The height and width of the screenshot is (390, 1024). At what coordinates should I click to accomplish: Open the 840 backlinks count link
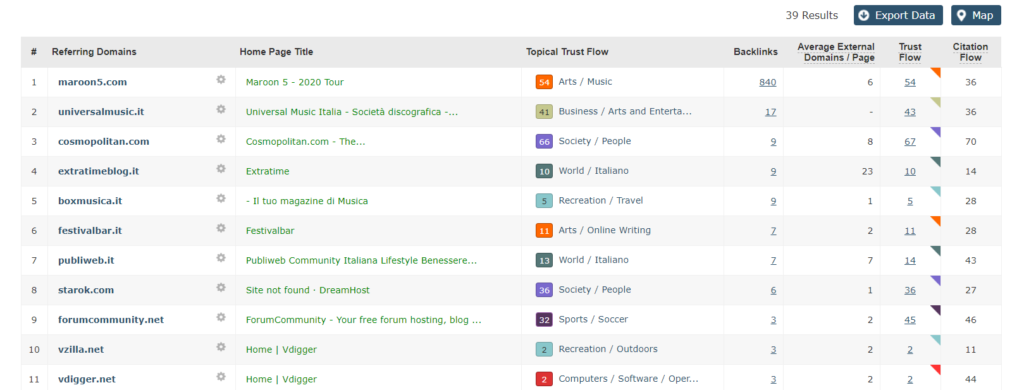point(767,82)
